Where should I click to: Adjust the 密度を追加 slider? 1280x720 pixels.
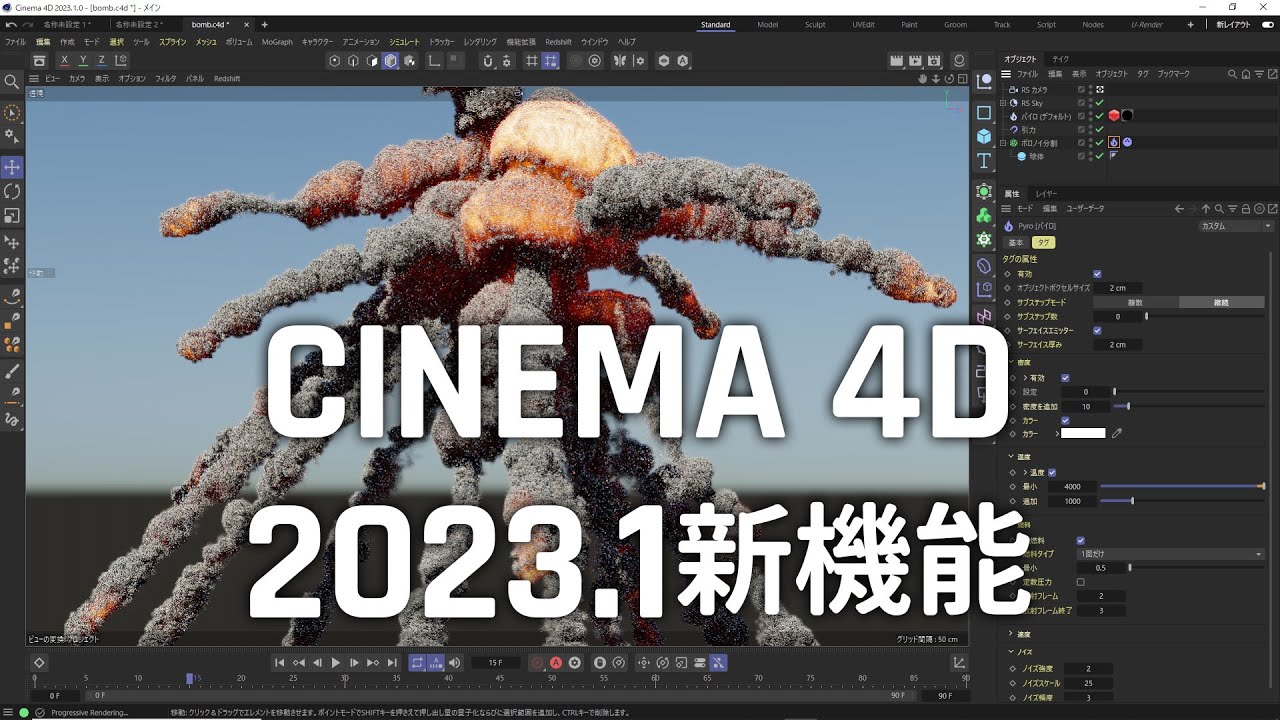point(1188,406)
